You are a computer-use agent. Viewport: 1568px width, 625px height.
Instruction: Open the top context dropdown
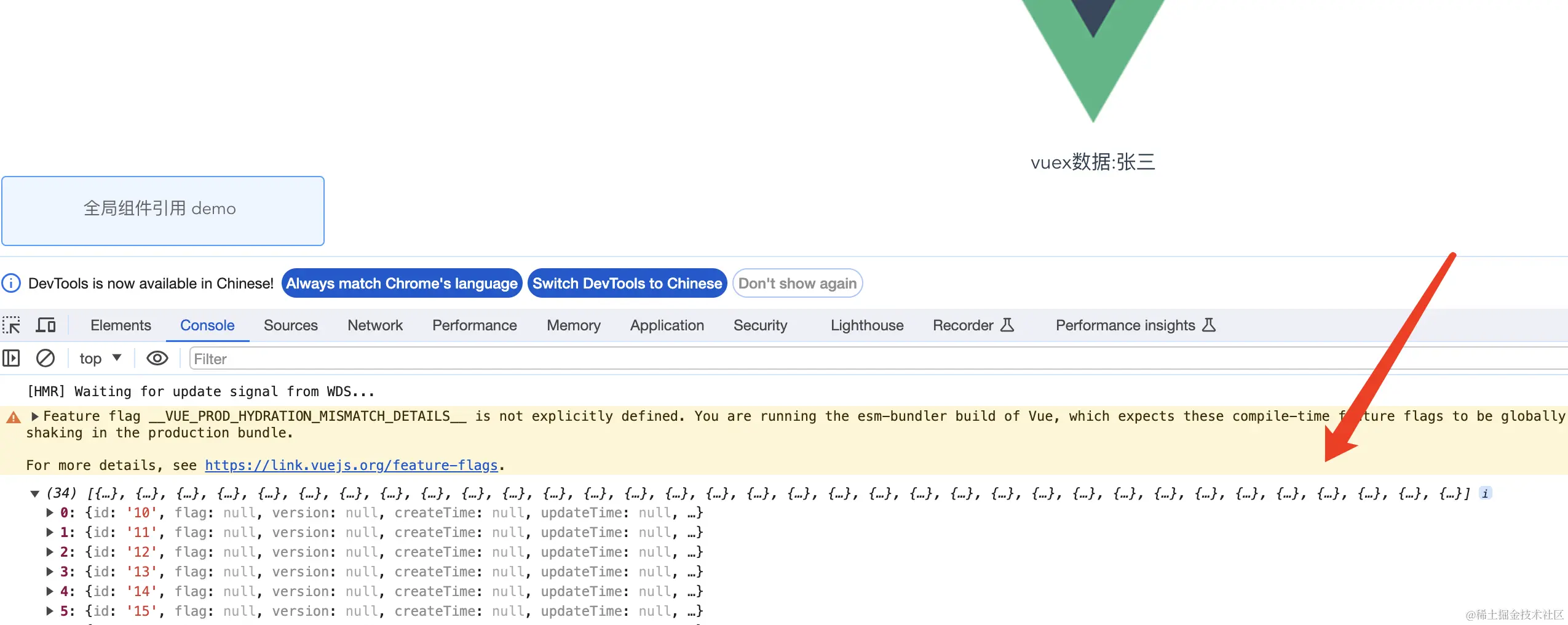[x=100, y=358]
